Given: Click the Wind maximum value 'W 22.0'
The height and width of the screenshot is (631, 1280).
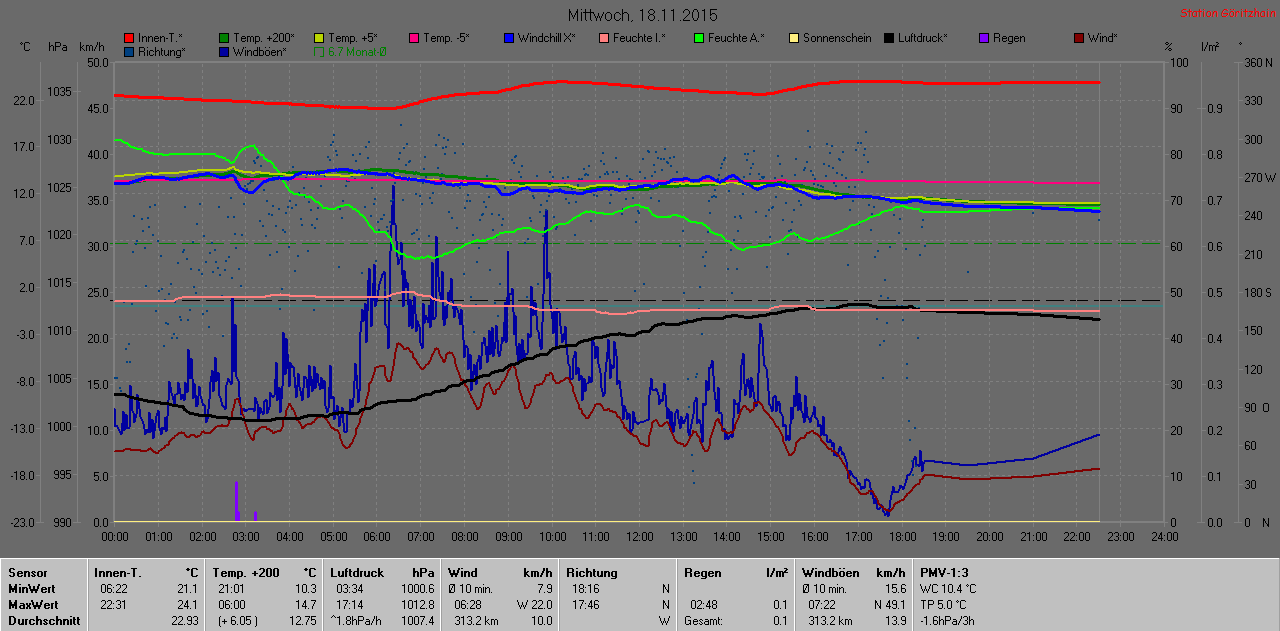Looking at the screenshot, I should coord(534,605).
